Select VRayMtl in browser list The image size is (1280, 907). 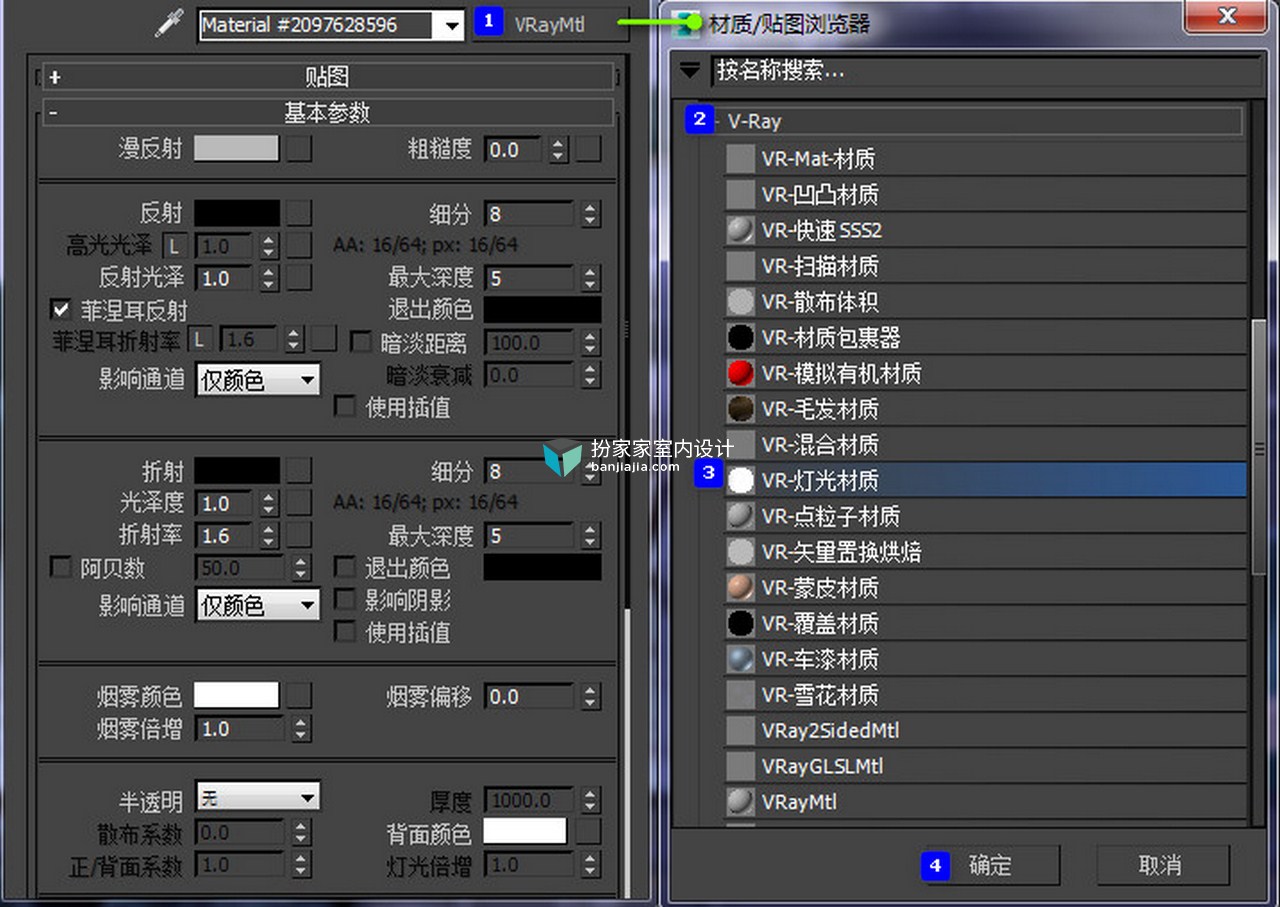click(x=985, y=802)
